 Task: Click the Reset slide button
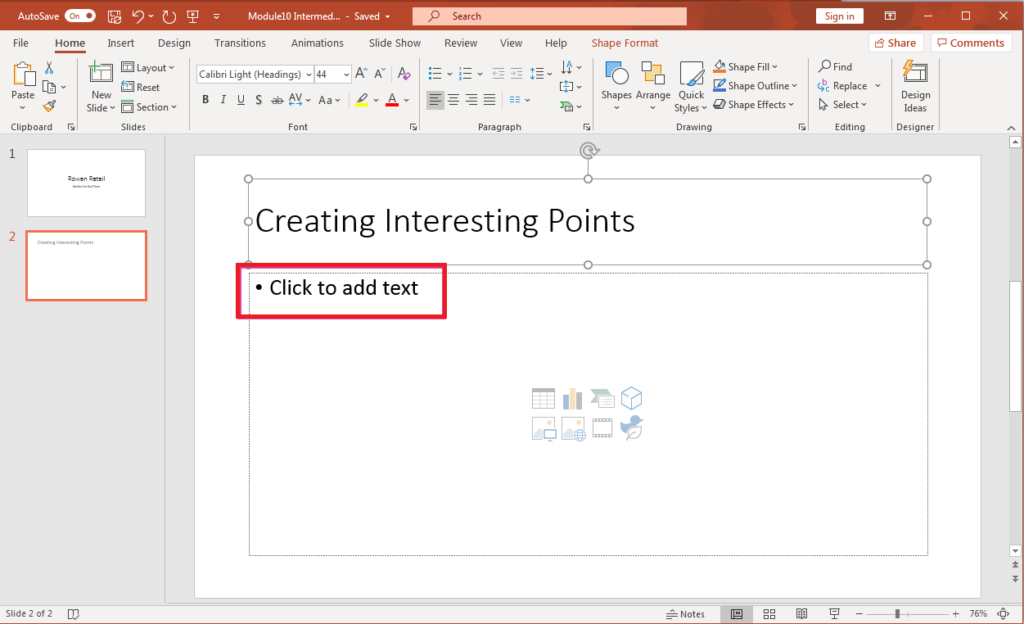pos(140,87)
